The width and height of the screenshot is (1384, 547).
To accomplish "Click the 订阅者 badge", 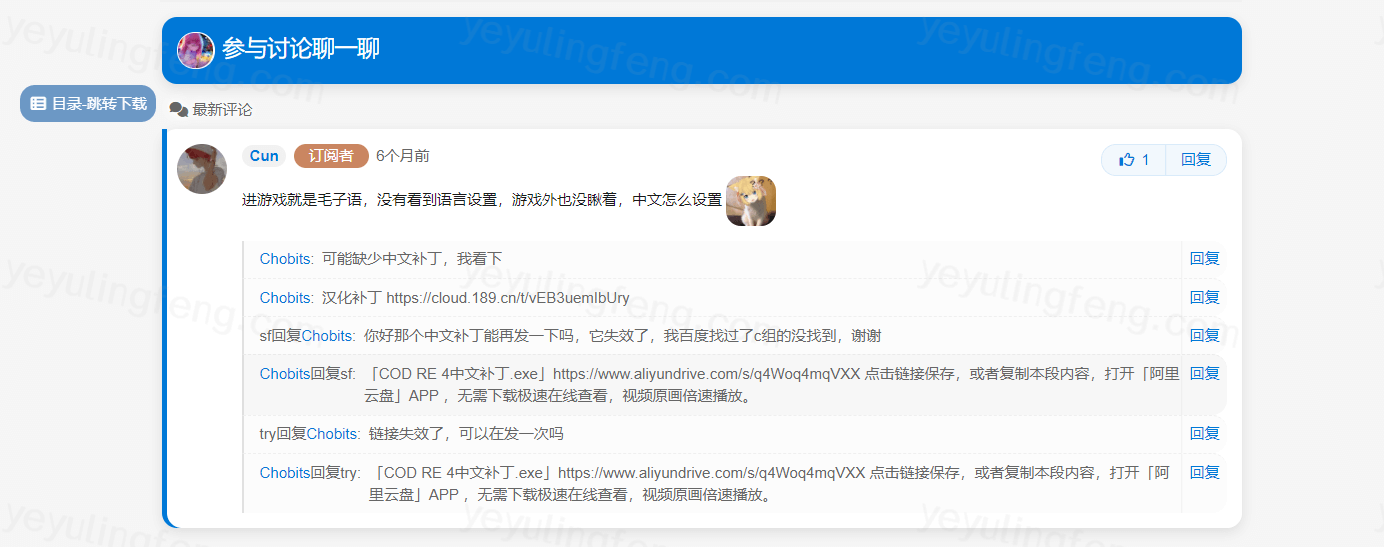I will click(x=331, y=156).
